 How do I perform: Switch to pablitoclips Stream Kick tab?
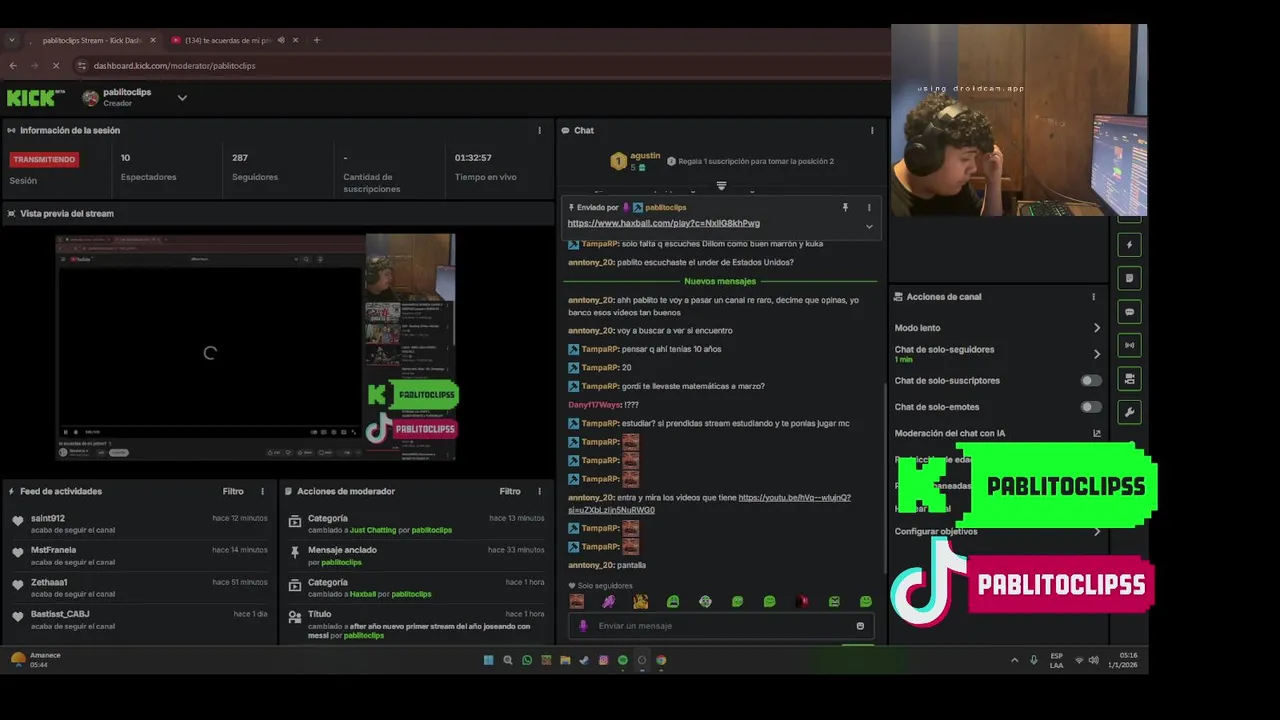tap(92, 40)
